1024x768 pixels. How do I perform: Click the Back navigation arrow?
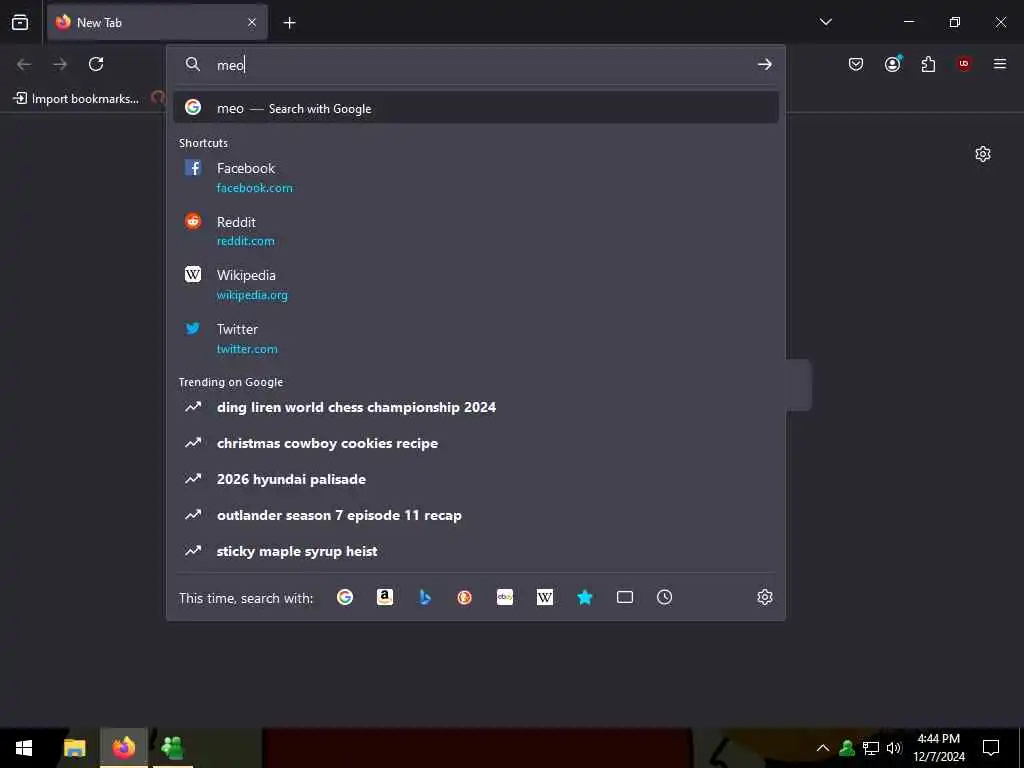[24, 64]
